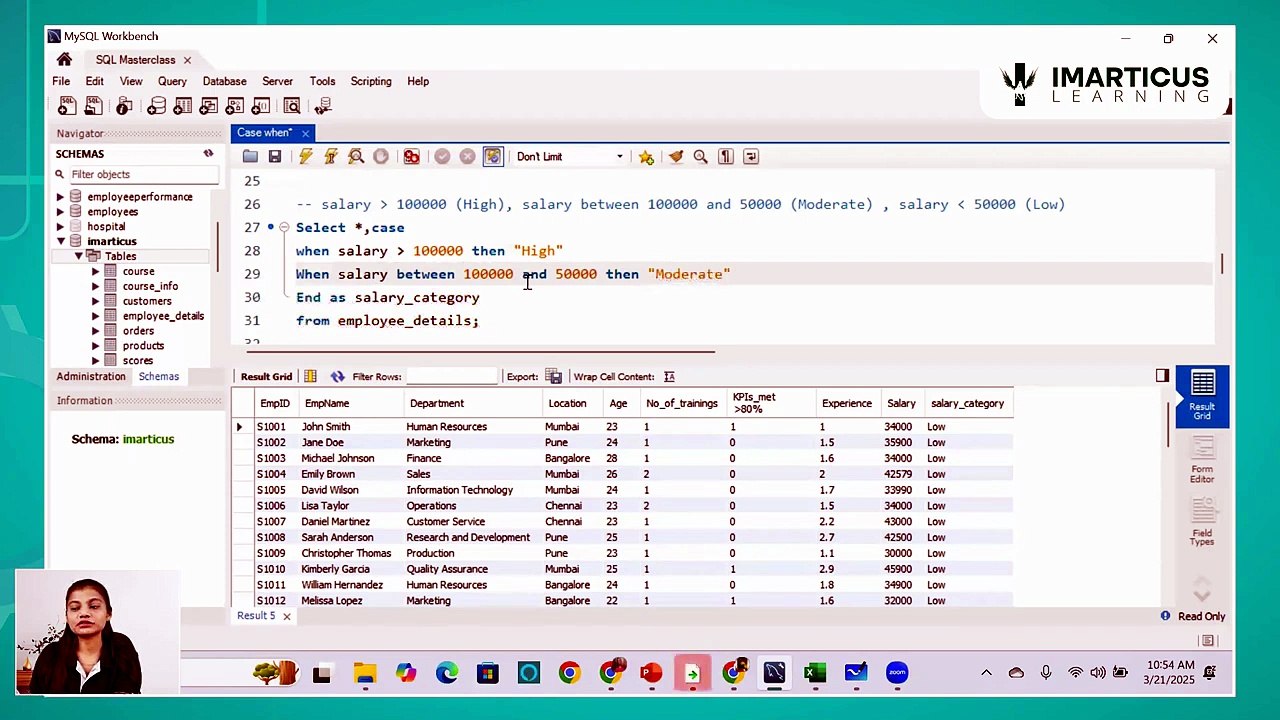Switch to the Administration tab

pos(91,376)
